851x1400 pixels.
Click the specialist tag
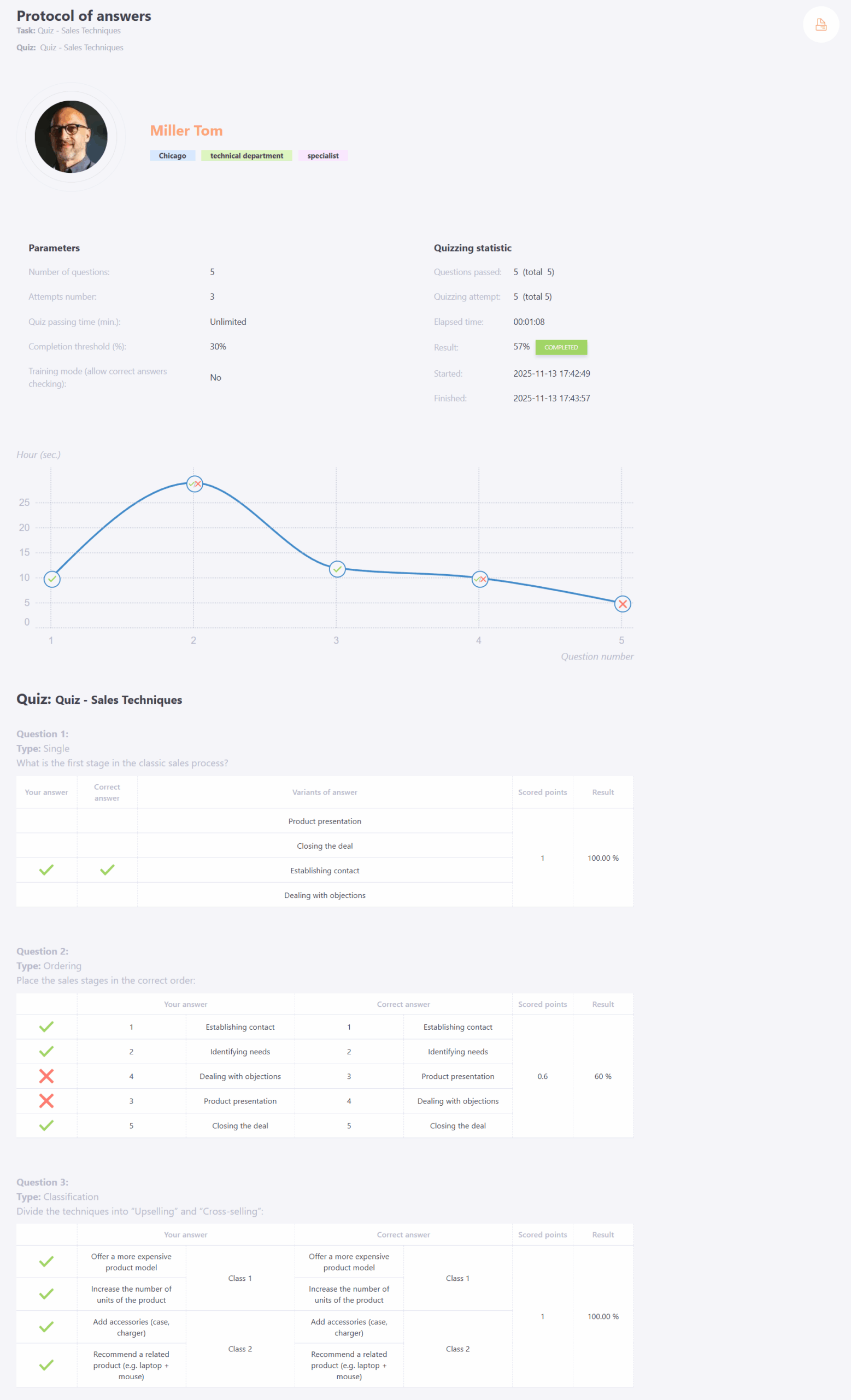point(322,156)
